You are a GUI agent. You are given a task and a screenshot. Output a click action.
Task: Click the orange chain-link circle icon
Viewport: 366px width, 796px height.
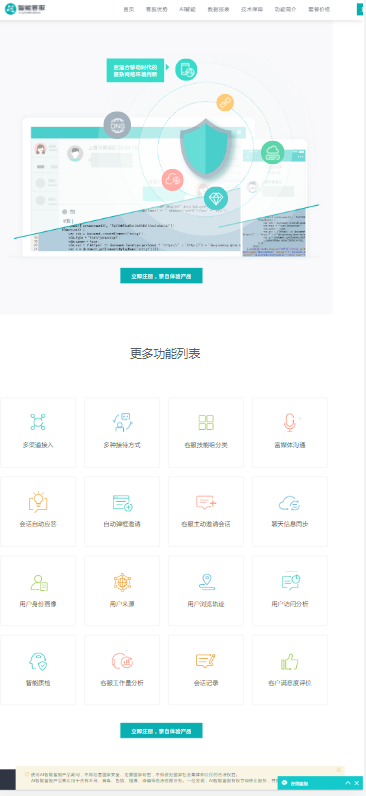(225, 102)
